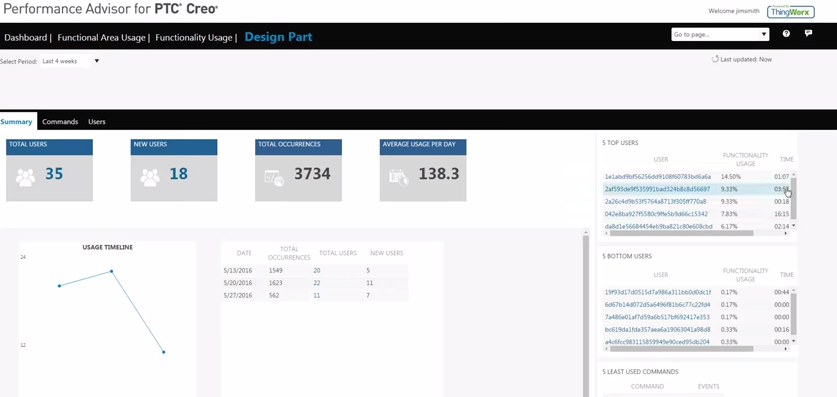Image resolution: width=837 pixels, height=397 pixels.
Task: Open bottom user 19f93d17d0515d7a986a311bb0d0dc1f
Action: click(658, 292)
